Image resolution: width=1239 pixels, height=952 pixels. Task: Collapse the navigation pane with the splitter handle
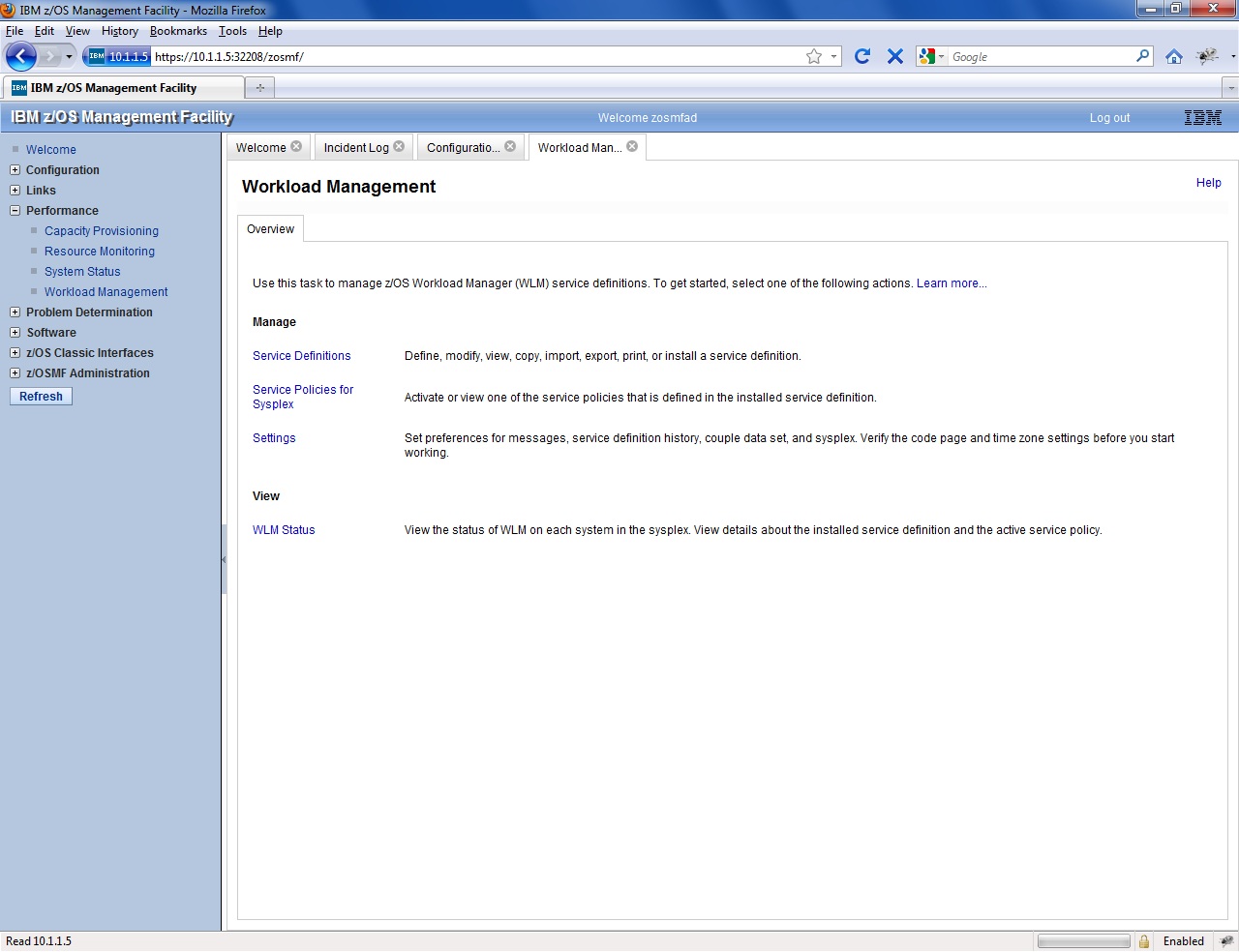(224, 559)
